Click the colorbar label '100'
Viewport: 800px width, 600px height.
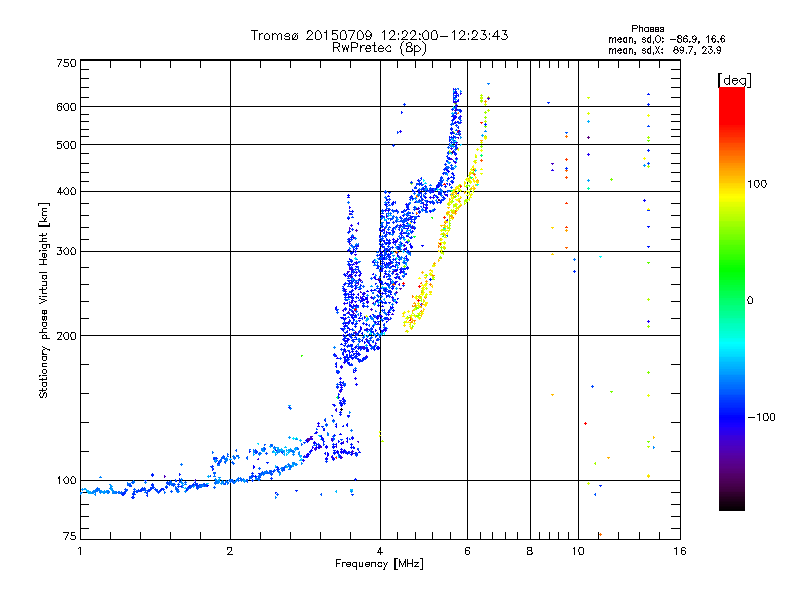757,184
